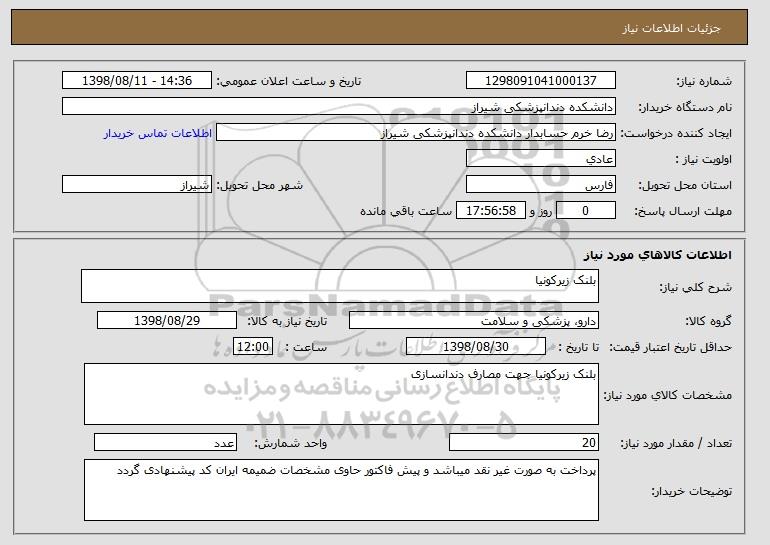Select the quantity field showing 20
The width and height of the screenshot is (770, 545).
[524, 442]
